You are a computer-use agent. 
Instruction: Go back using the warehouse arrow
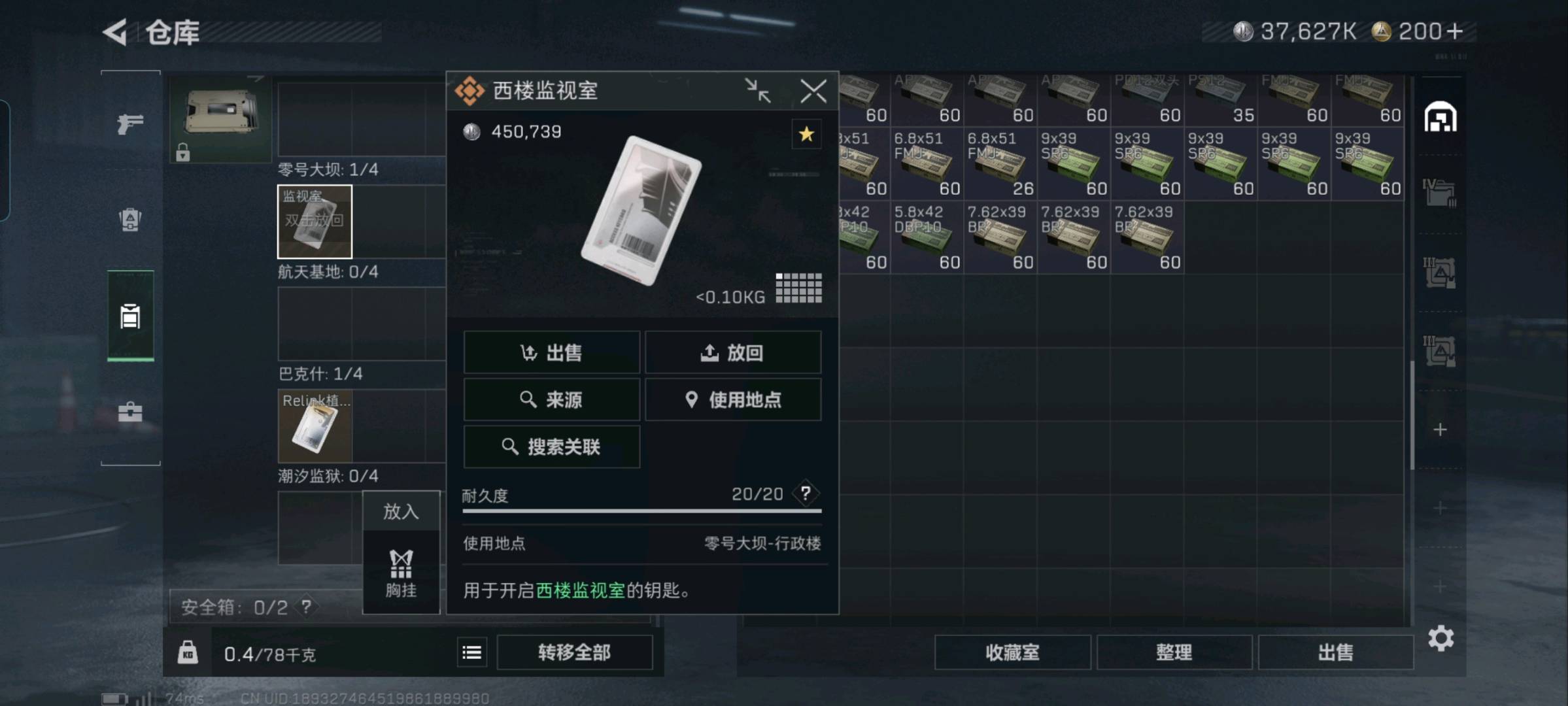click(x=115, y=32)
